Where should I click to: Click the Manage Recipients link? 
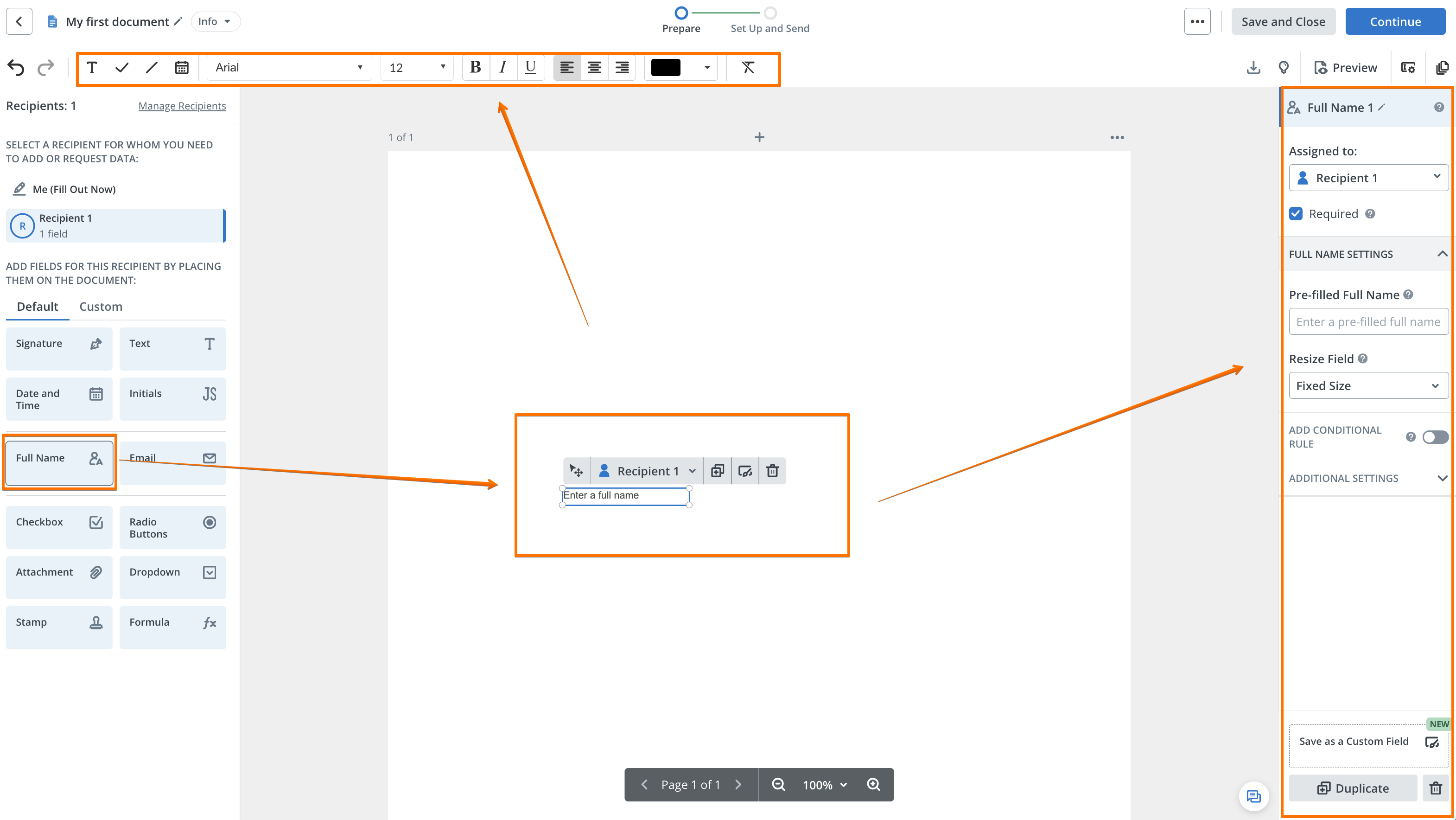pyautogui.click(x=182, y=106)
